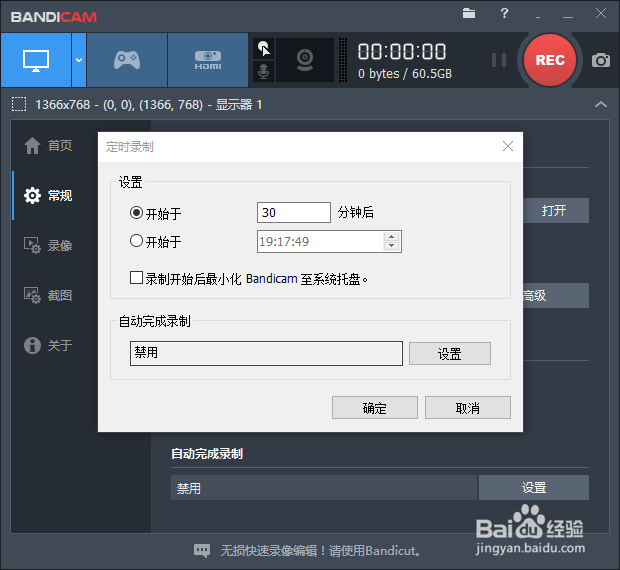Toggle webcam overlay icon

click(x=305, y=60)
